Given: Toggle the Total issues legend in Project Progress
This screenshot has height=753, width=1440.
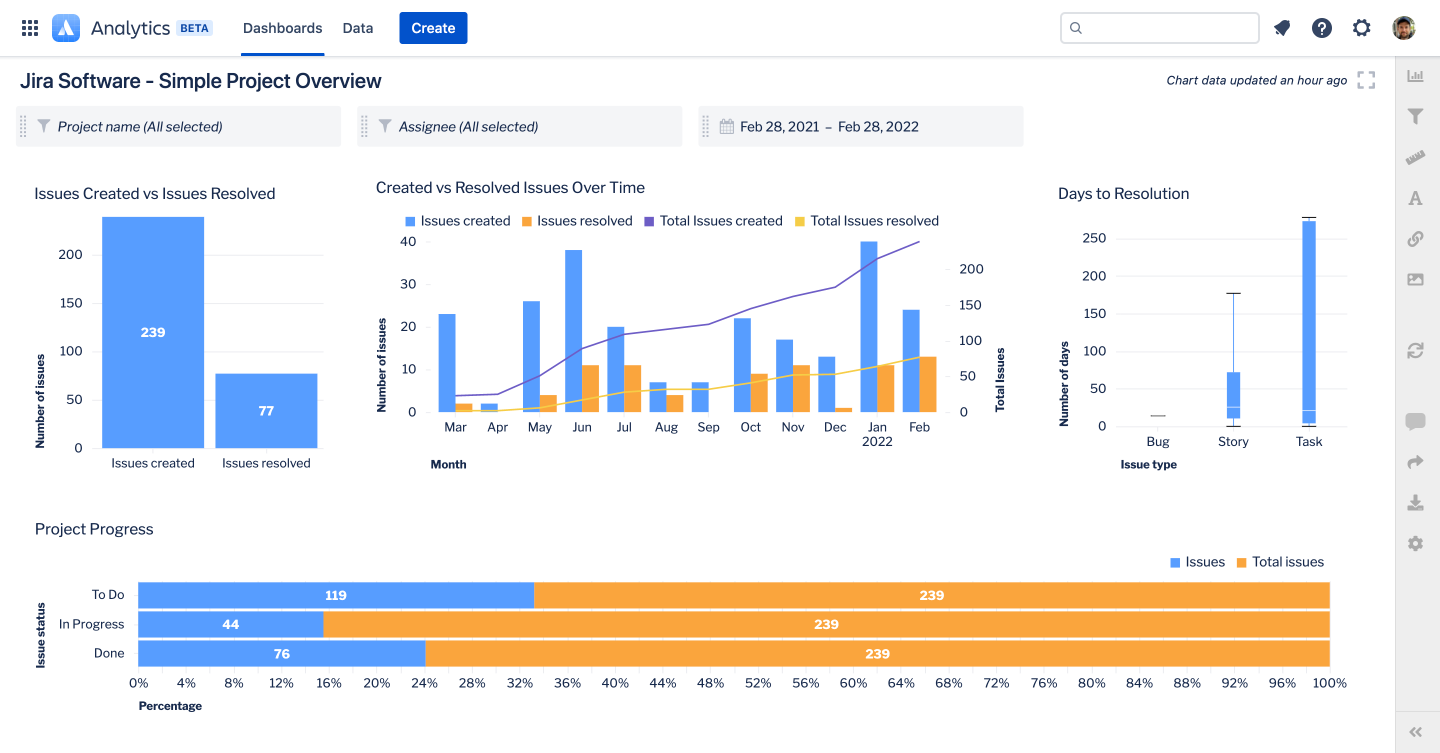Looking at the screenshot, I should [x=1281, y=561].
